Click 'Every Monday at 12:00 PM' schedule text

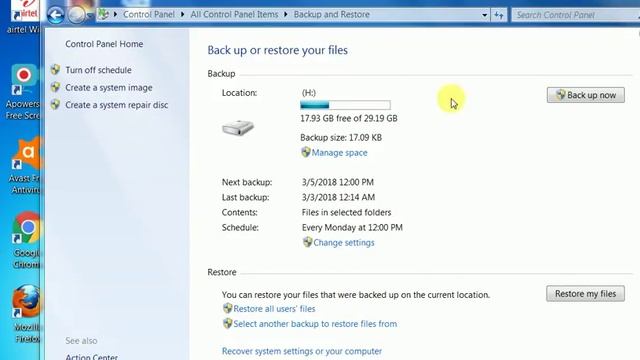coord(352,228)
